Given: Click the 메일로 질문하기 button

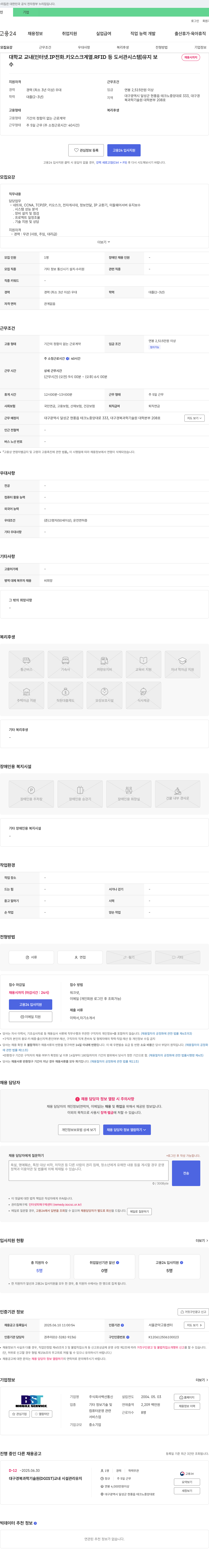Looking at the screenshot, I should pos(139,1211).
